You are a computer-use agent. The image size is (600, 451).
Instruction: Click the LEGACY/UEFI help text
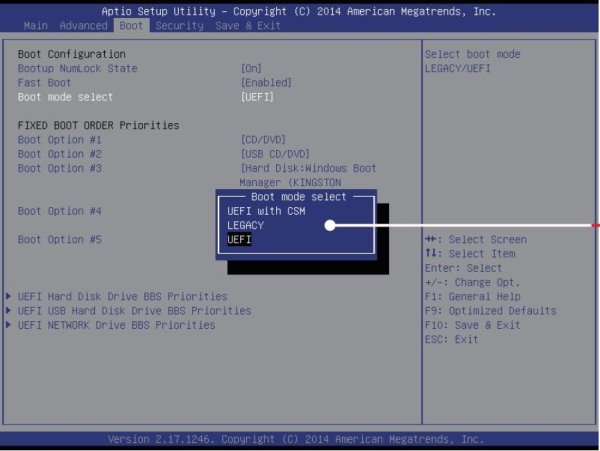[x=458, y=68]
